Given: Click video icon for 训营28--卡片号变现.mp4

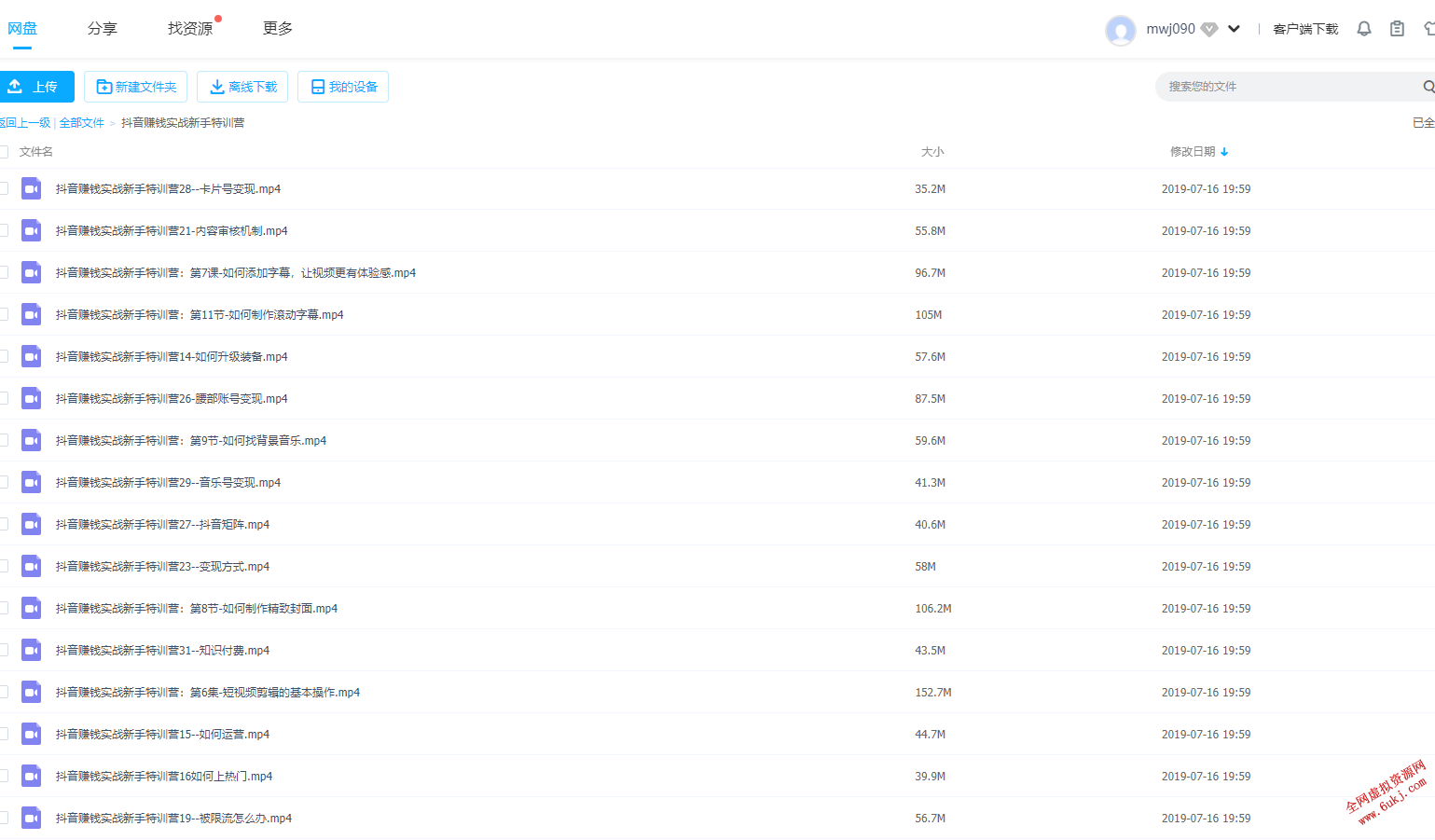Looking at the screenshot, I should coord(32,188).
